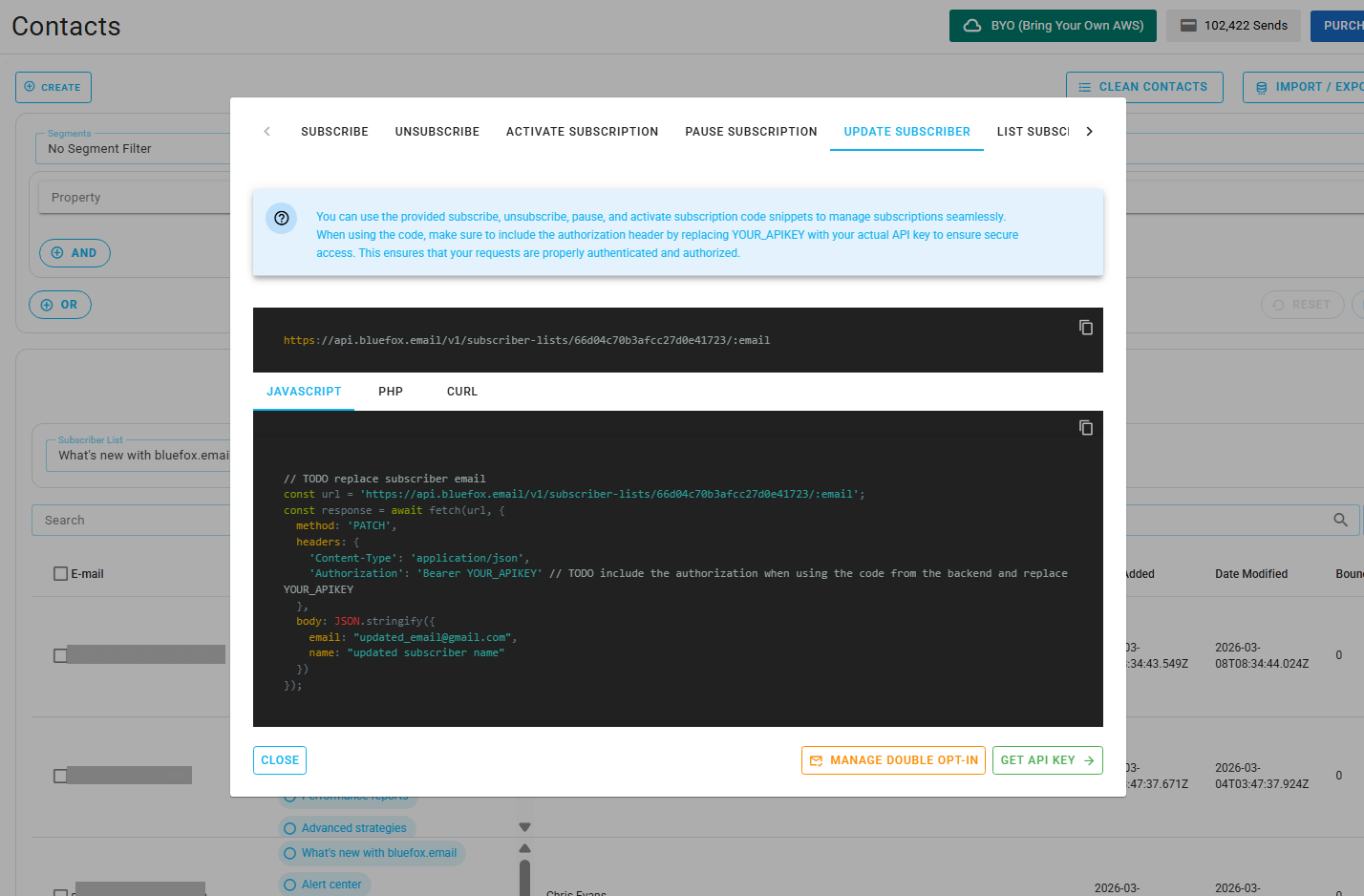Copy the JavaScript code example
The height and width of the screenshot is (896, 1364).
click(1086, 428)
